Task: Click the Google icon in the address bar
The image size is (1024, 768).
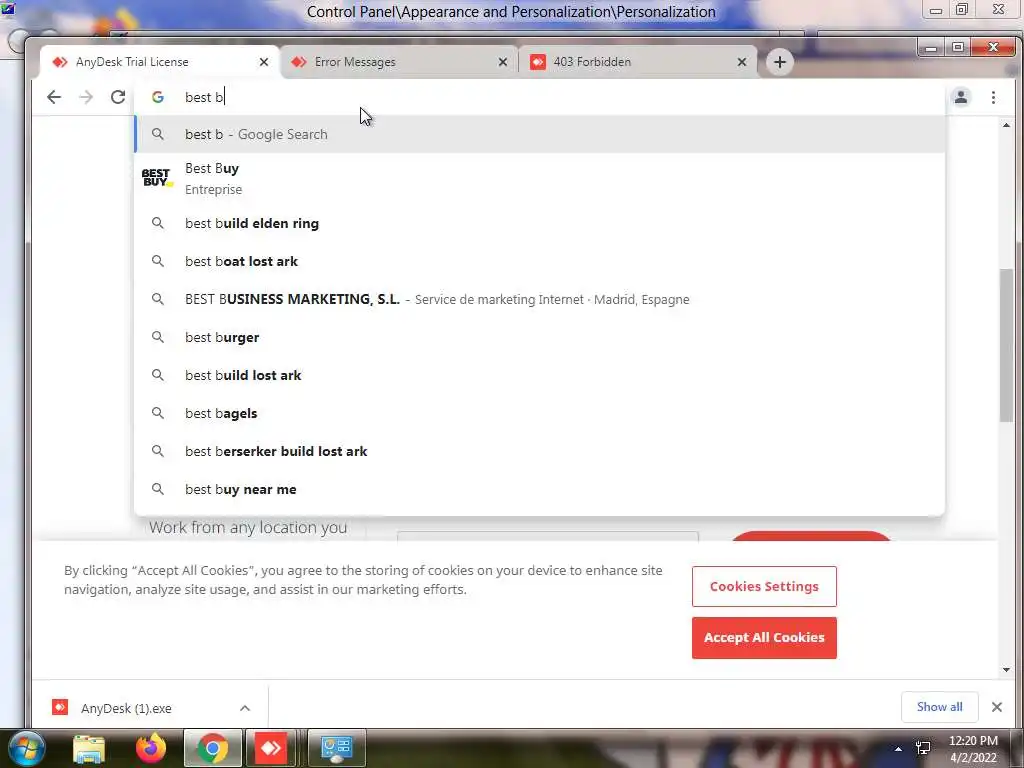Action: [157, 97]
